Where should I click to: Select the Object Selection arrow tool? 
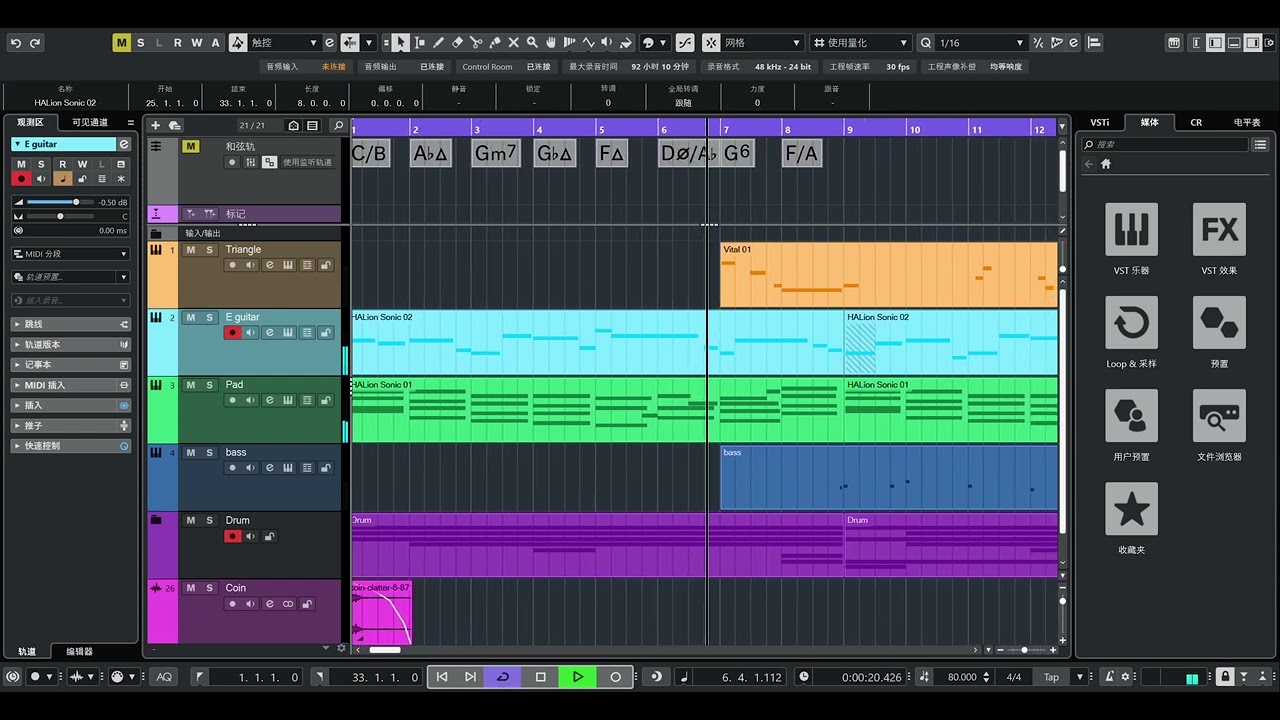(400, 43)
